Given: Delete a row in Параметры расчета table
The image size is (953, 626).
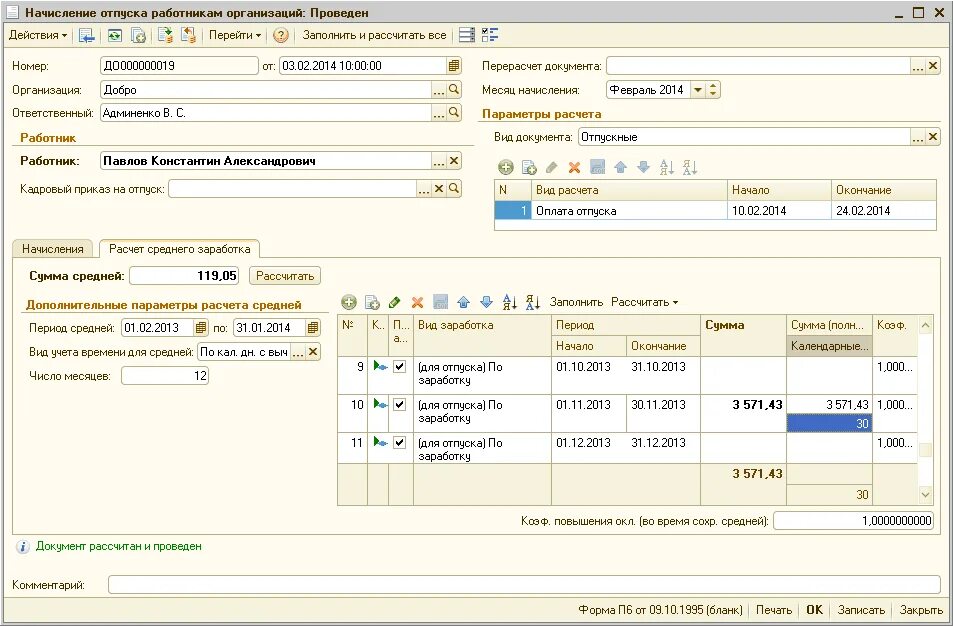Looking at the screenshot, I should pyautogui.click(x=574, y=167).
